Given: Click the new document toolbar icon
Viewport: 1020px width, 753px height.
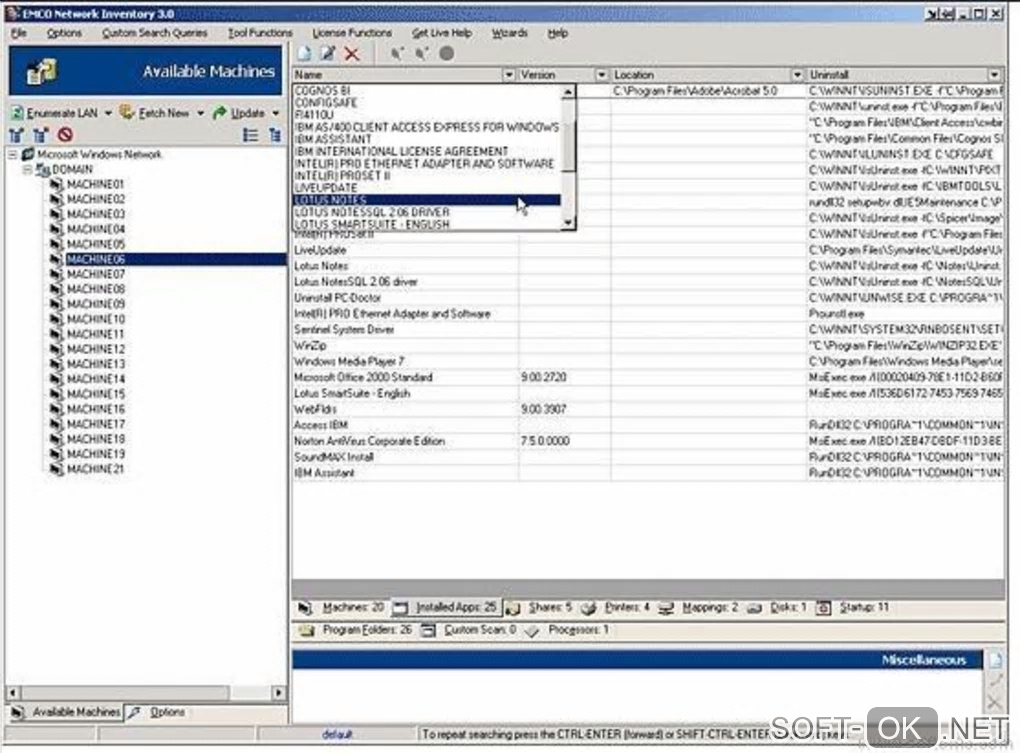Looking at the screenshot, I should coord(304,54).
